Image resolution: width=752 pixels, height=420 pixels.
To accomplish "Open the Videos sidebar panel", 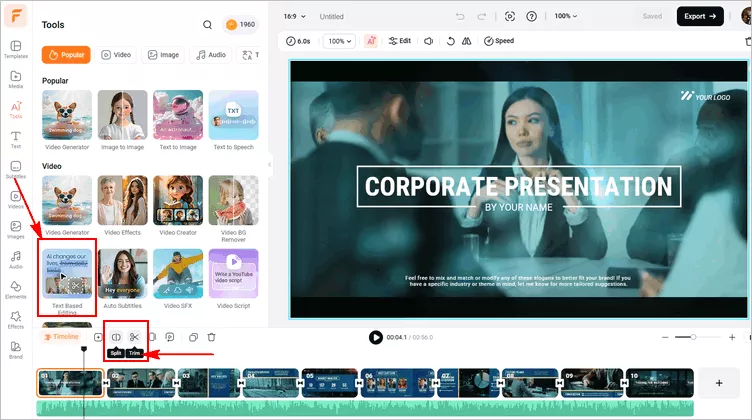I will click(x=15, y=199).
